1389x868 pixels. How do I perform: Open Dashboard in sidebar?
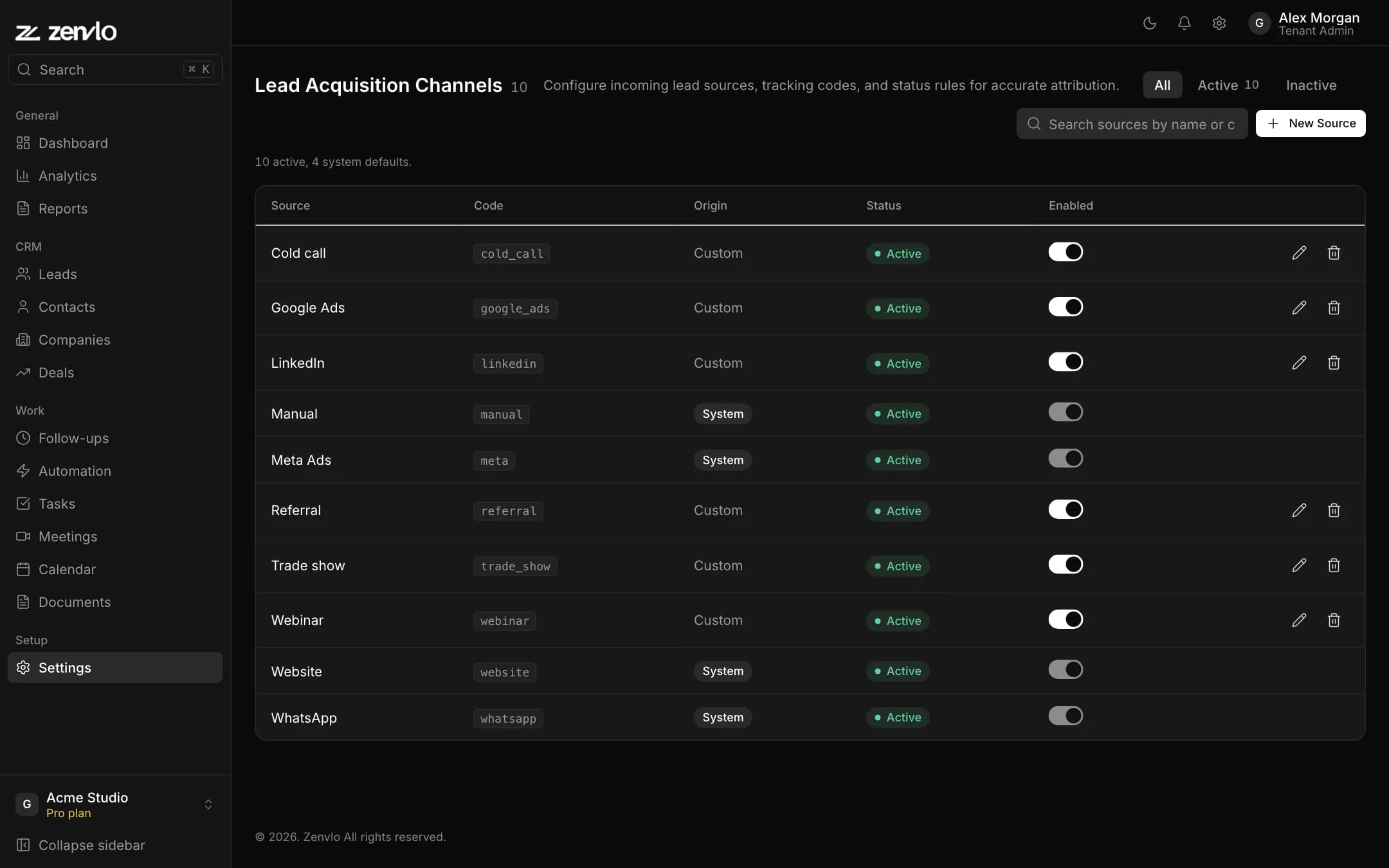click(x=115, y=143)
